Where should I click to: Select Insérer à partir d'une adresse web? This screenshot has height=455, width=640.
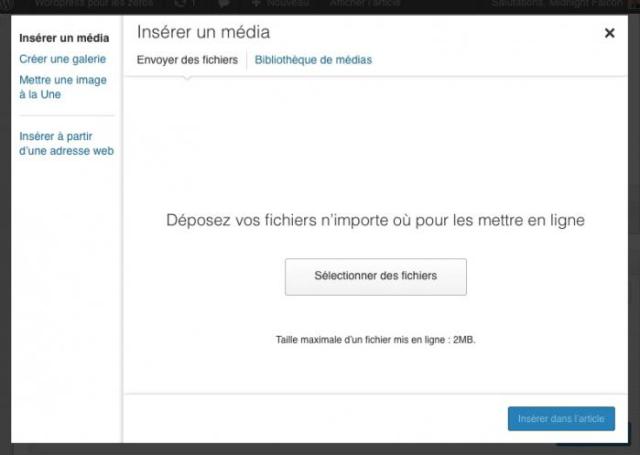pos(67,143)
